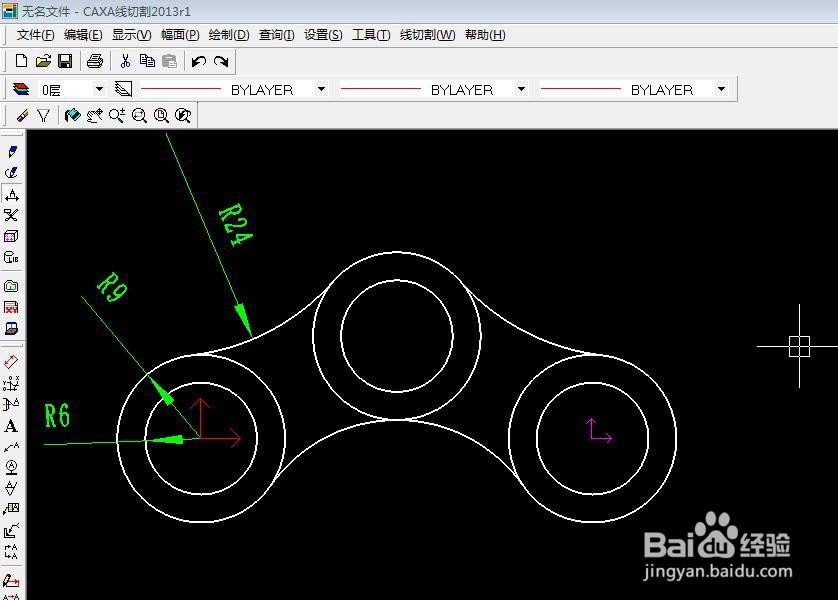Click the line type settings icon beside layer box
This screenshot has width=838, height=600.
123,89
